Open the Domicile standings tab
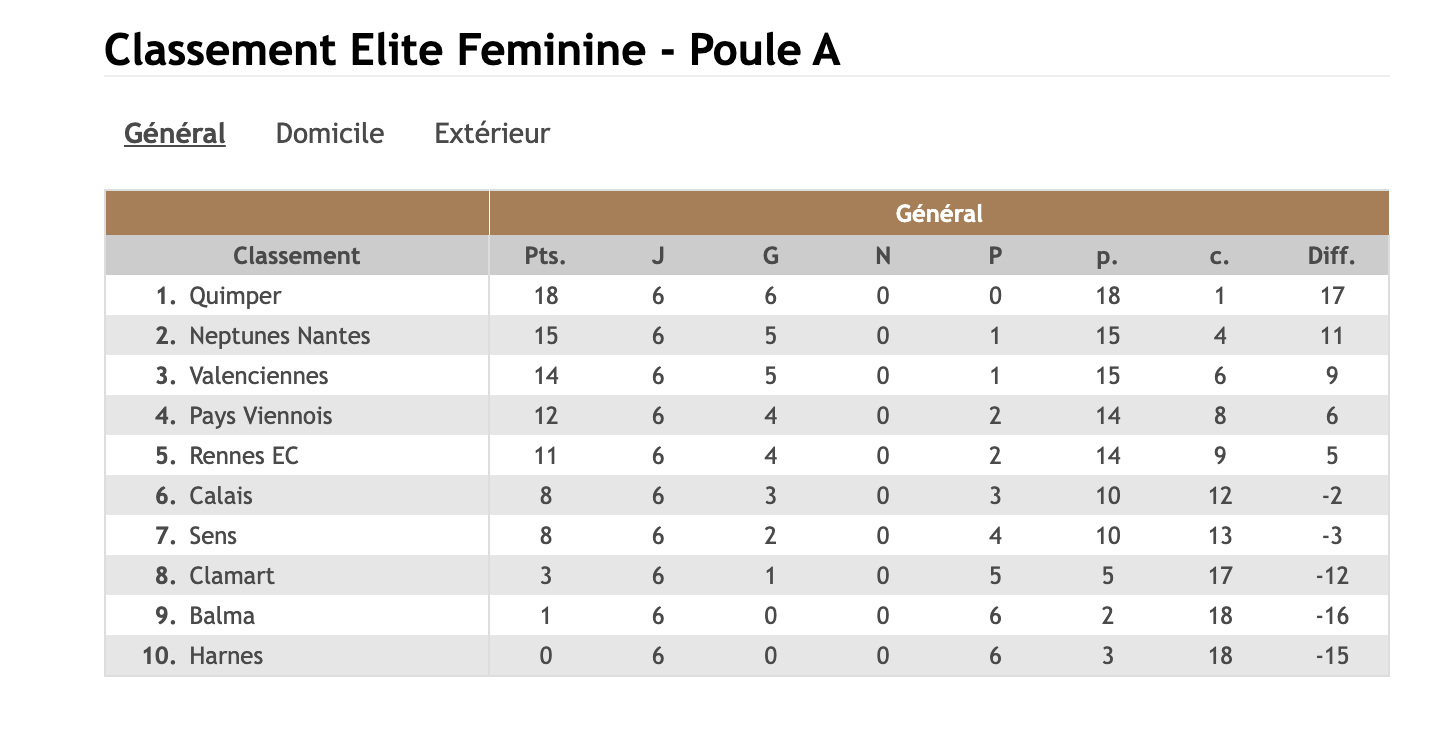Screen dimensions: 1444x738 [x=329, y=133]
